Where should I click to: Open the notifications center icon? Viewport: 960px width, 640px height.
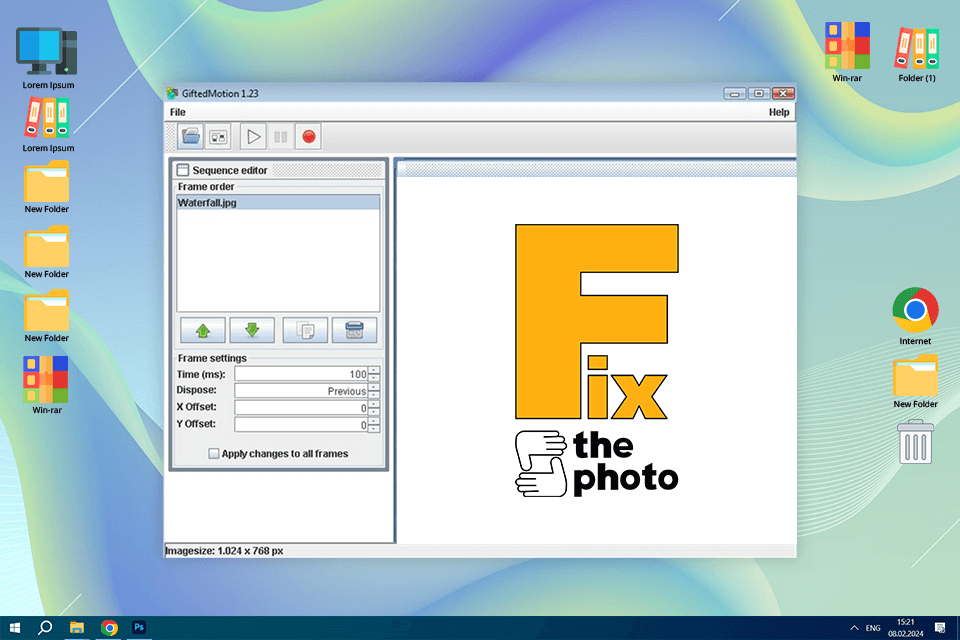[x=940, y=628]
